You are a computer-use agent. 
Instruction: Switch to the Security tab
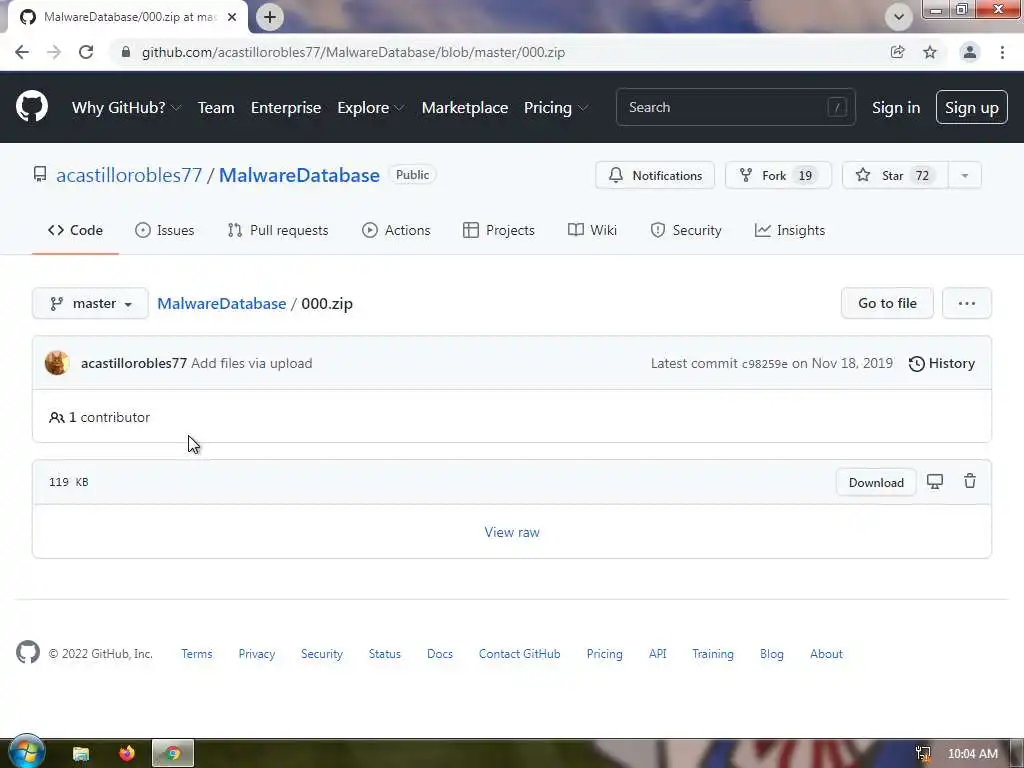coord(686,230)
